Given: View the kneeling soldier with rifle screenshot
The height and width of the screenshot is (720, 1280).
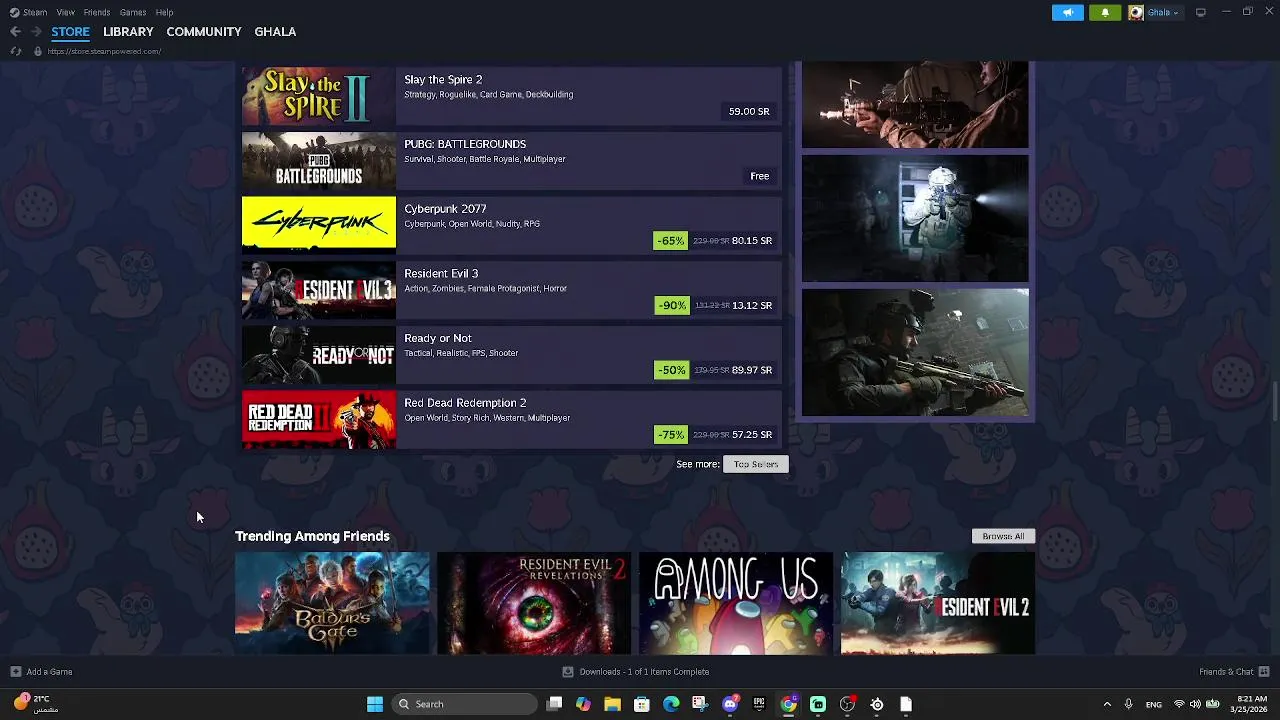Looking at the screenshot, I should pos(915,352).
